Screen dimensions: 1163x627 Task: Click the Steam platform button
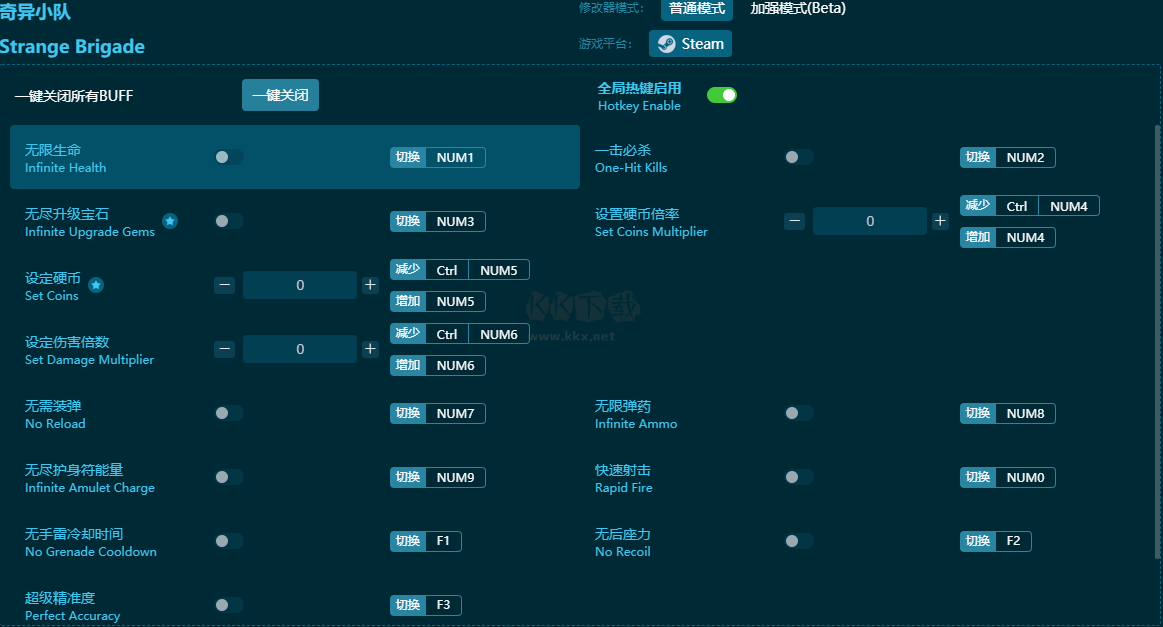pyautogui.click(x=690, y=44)
